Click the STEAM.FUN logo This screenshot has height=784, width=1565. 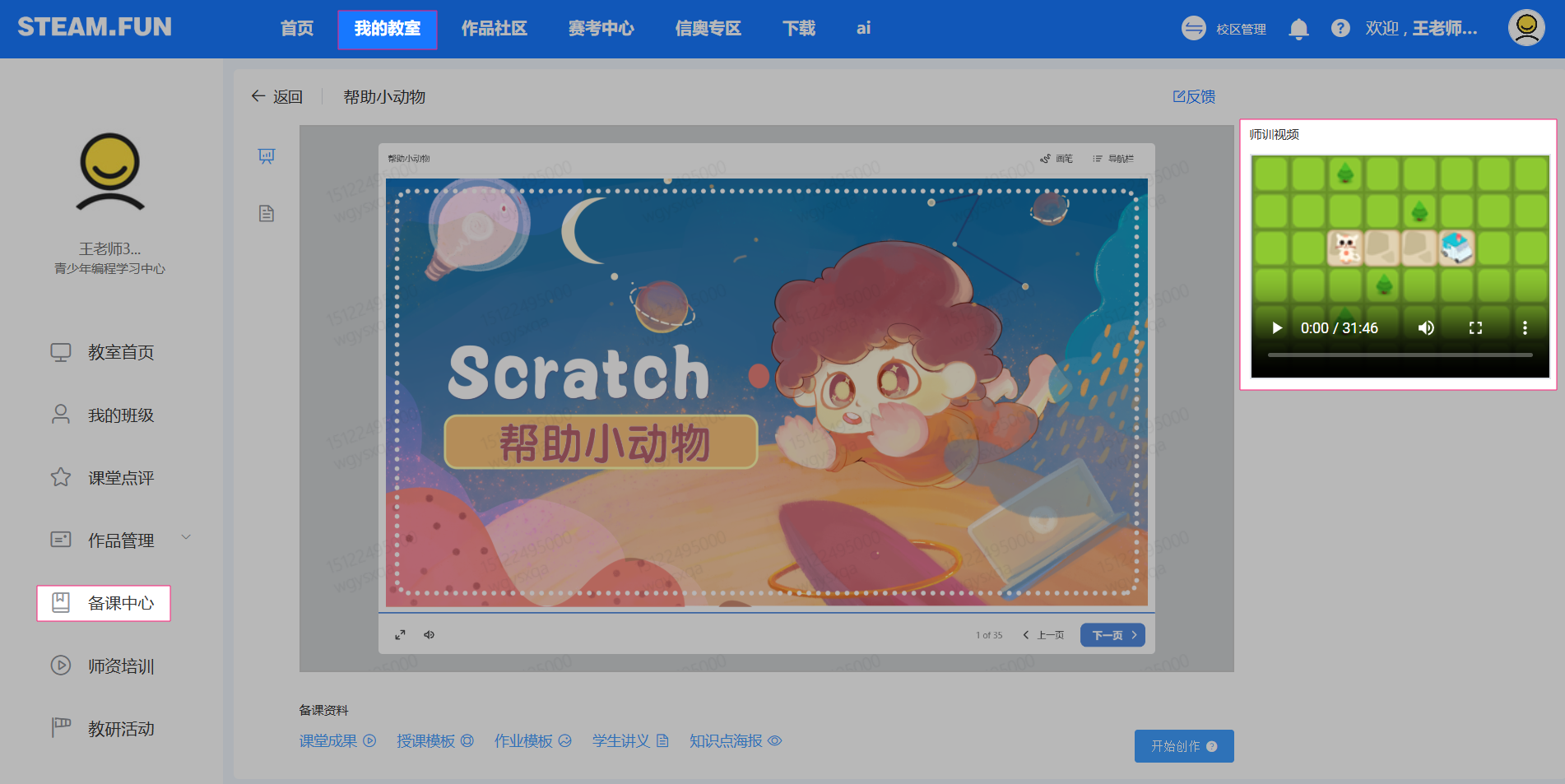95,27
